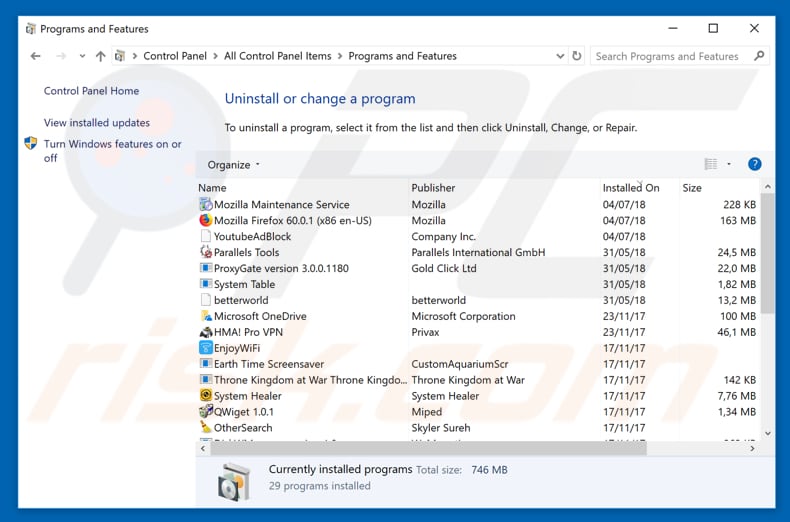Expand the address bar history dropdown
This screenshot has height=522, width=790.
(560, 56)
